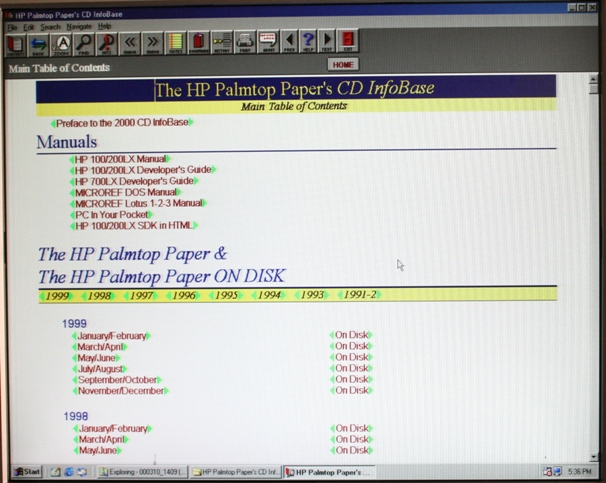Screen dimensions: 606x483
Task: Go to next hit with double-right arrows
Action: click(153, 43)
